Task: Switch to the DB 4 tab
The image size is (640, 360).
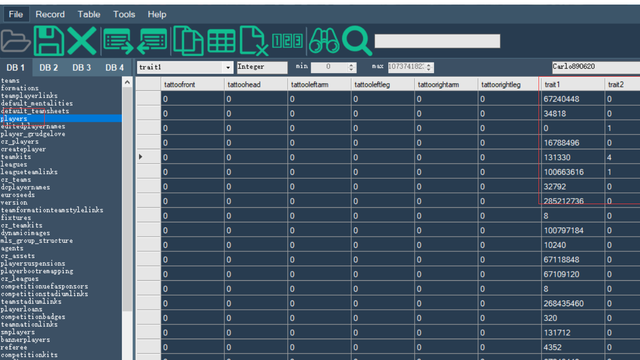Action: (x=115, y=68)
